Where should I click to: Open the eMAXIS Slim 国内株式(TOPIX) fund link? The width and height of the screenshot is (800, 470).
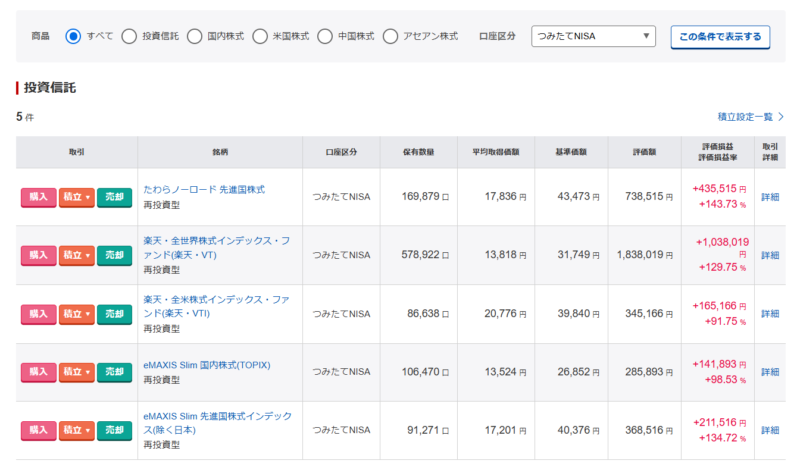[x=206, y=365]
